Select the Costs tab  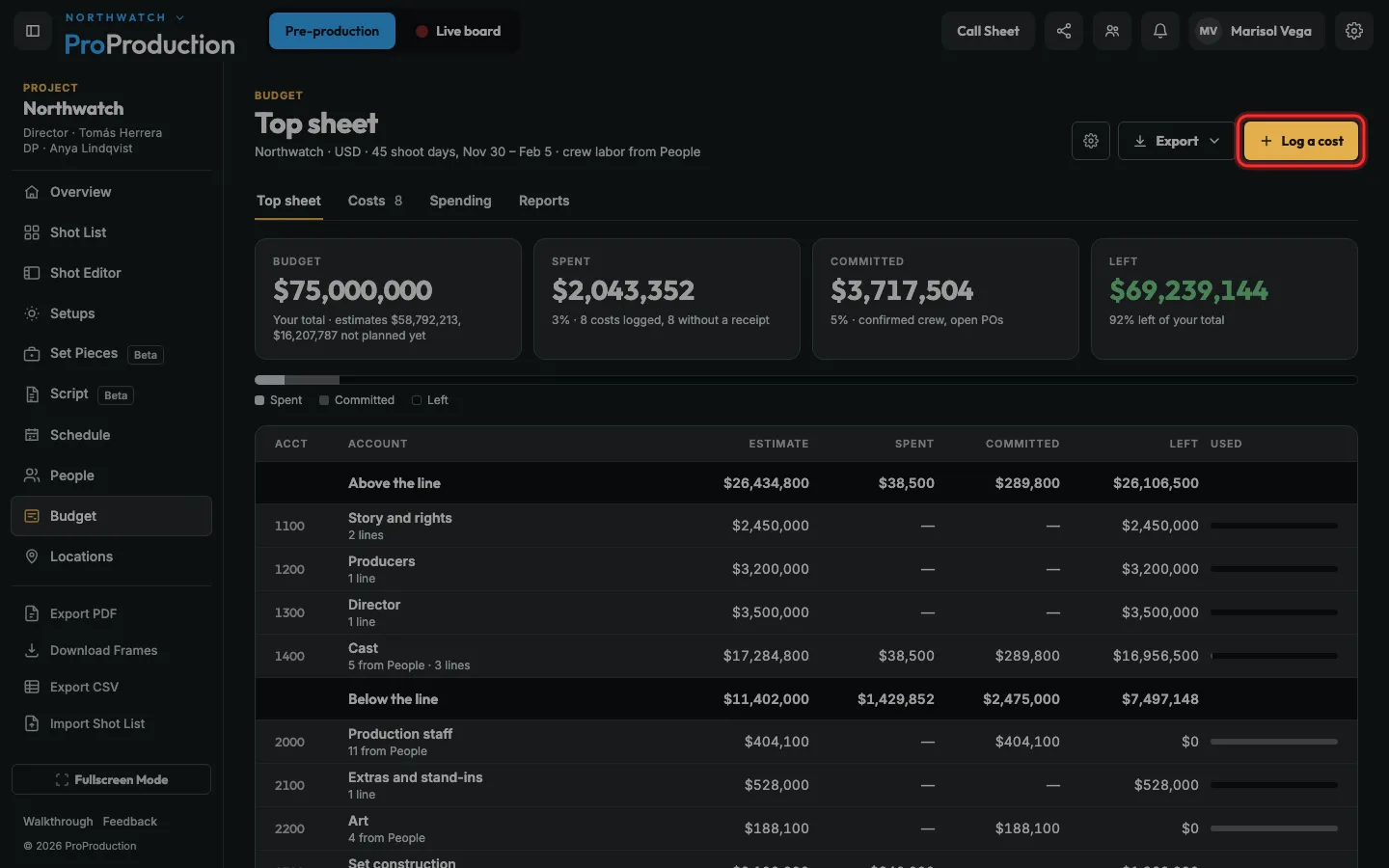pyautogui.click(x=375, y=201)
